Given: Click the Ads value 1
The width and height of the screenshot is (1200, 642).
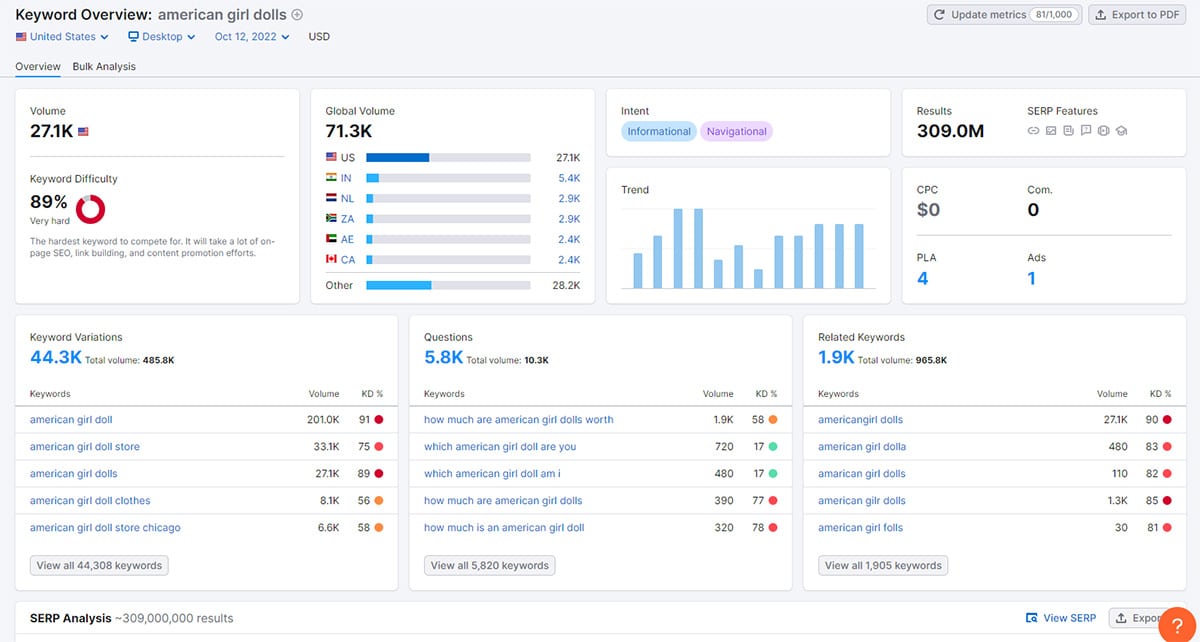Looking at the screenshot, I should pyautogui.click(x=1032, y=279).
